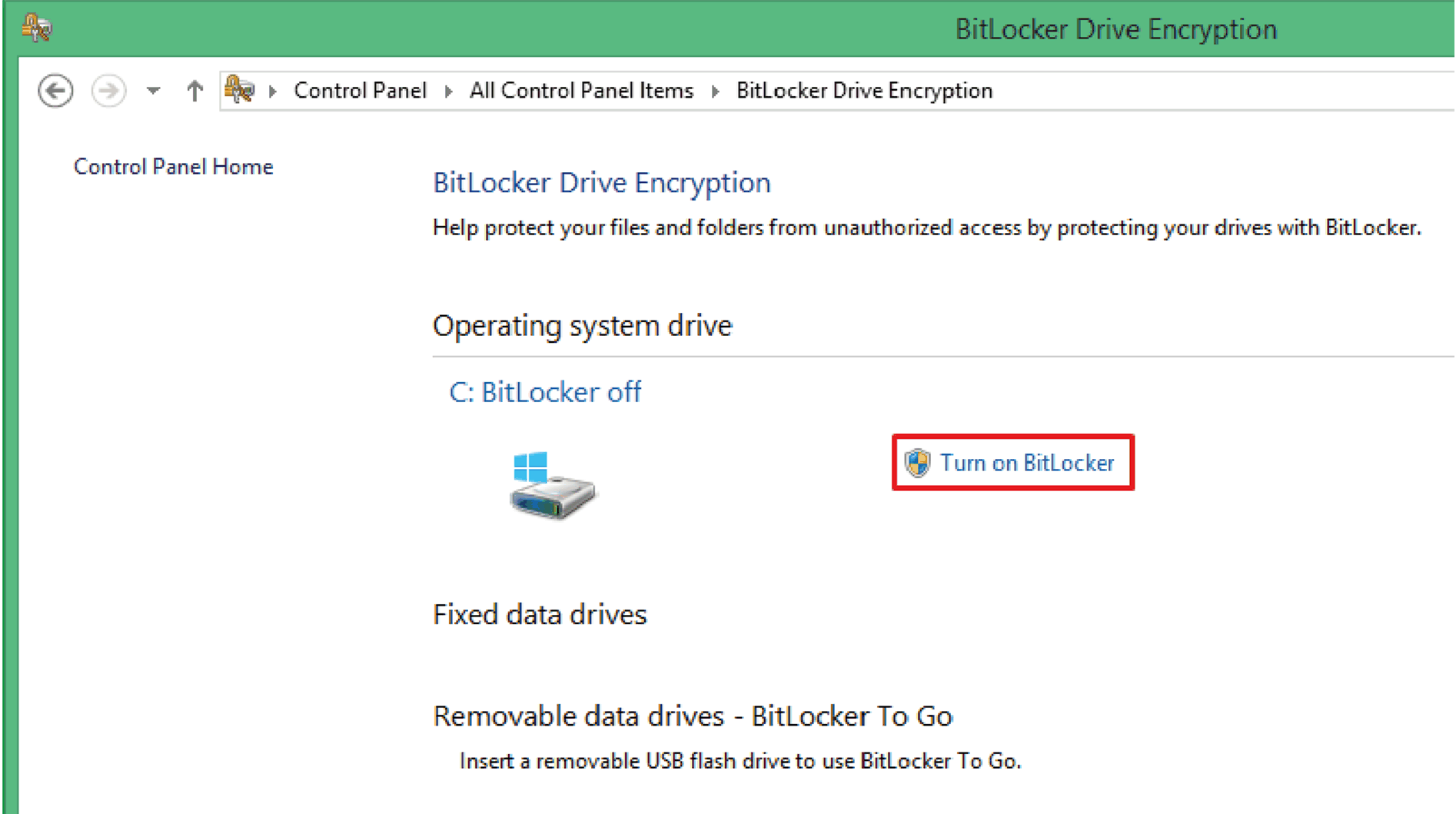Viewport: 1456px width, 814px height.
Task: Open All Control Panel Items breadcrumb
Action: pos(581,91)
